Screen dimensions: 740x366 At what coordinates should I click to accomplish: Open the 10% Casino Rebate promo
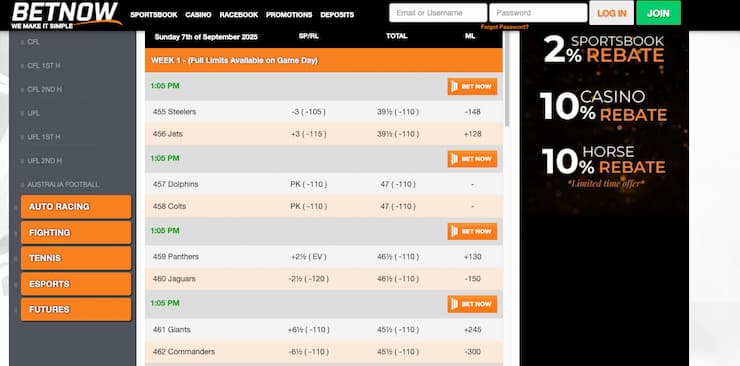pos(604,106)
